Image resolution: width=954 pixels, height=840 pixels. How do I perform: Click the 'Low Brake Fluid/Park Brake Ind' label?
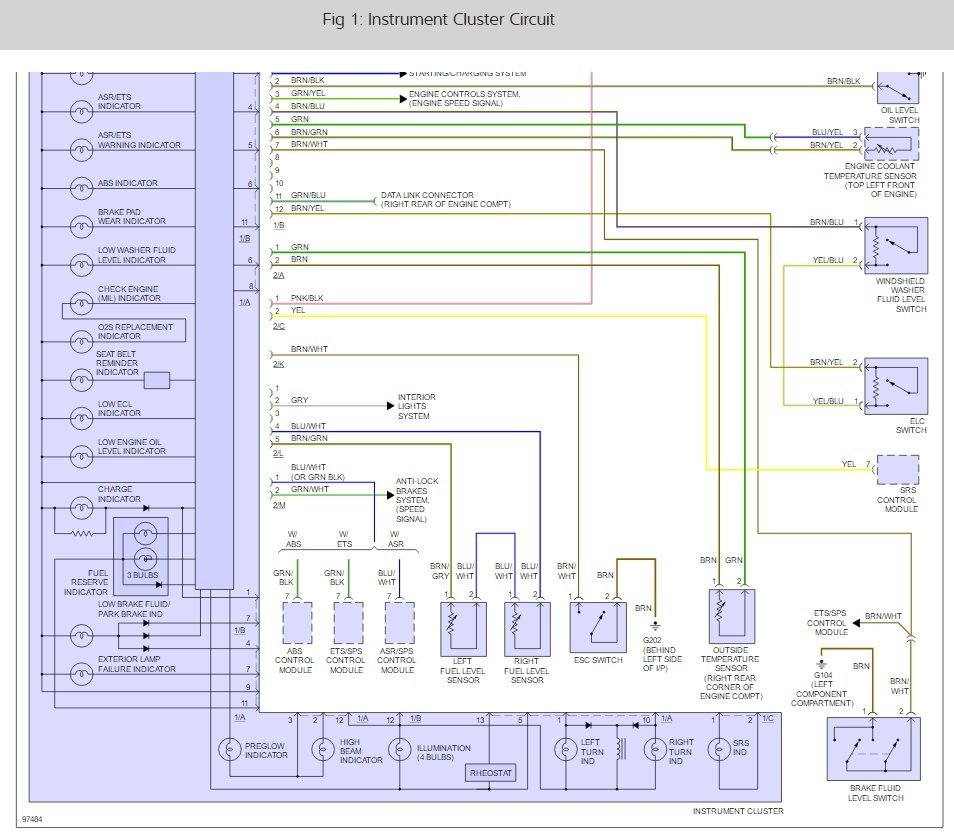(134, 609)
